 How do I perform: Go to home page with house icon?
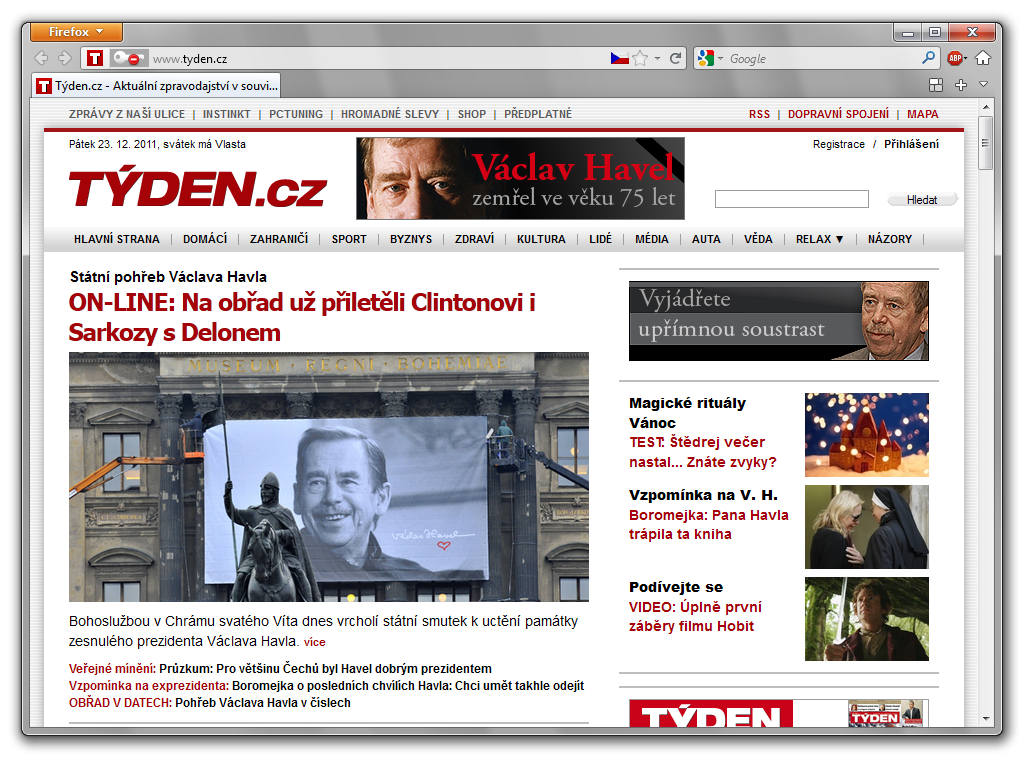tap(983, 58)
